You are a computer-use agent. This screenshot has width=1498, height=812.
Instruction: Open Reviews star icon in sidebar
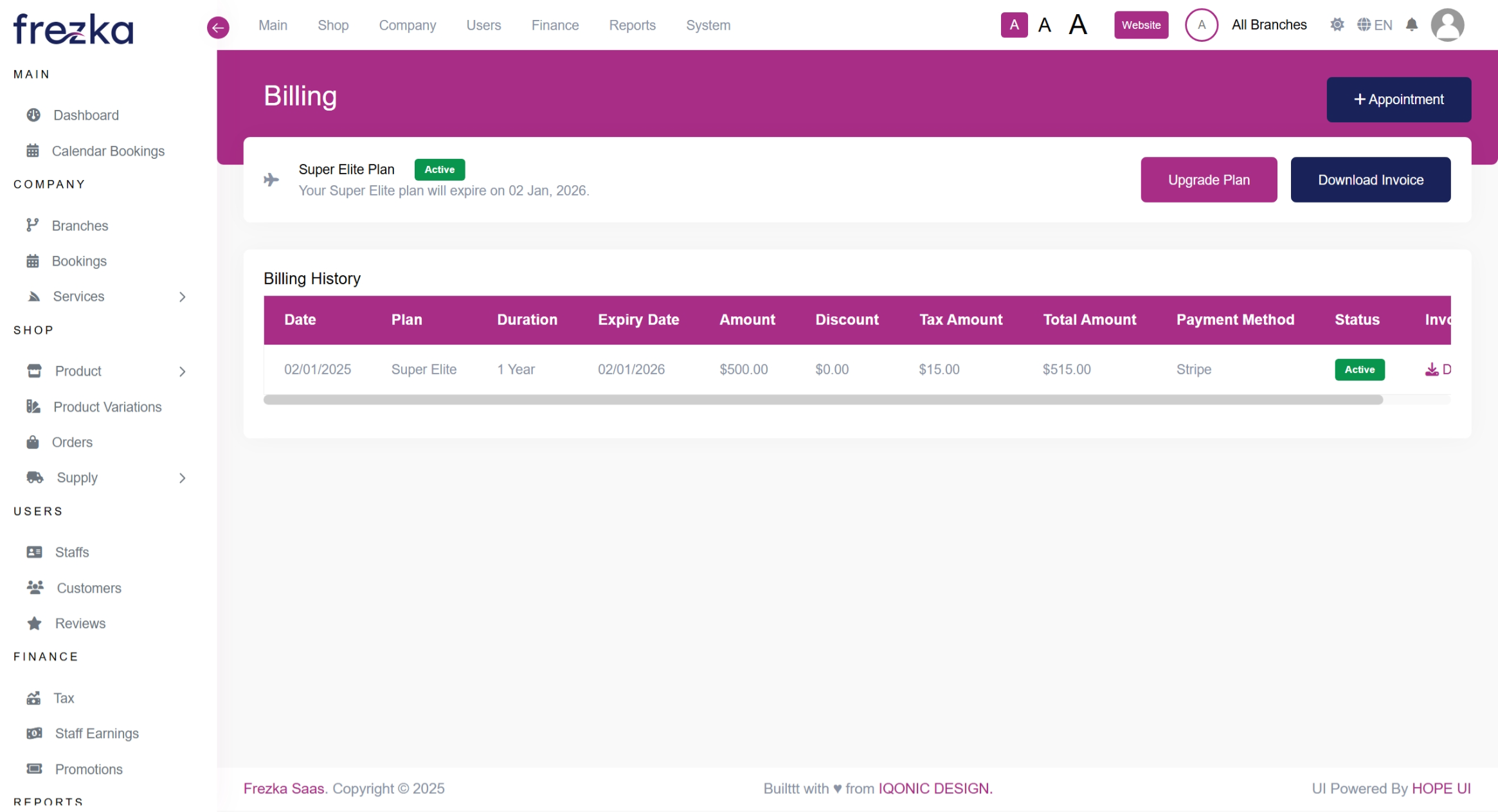click(x=35, y=624)
